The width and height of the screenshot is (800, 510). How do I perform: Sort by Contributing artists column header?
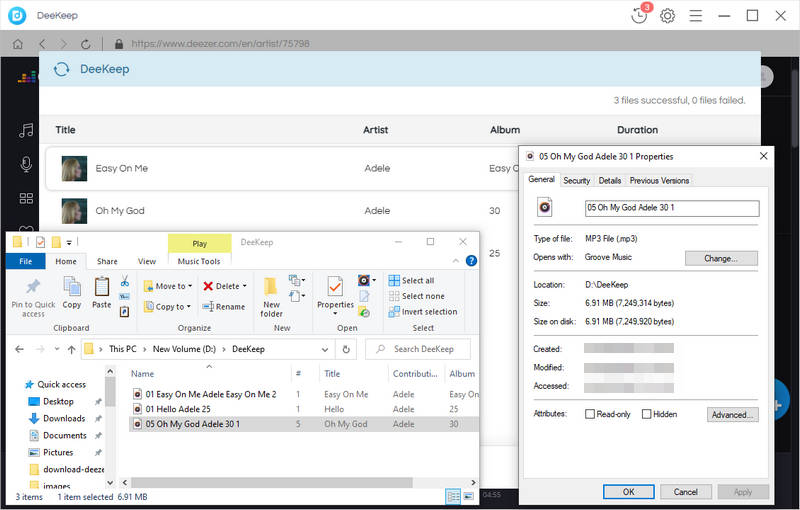(x=415, y=374)
